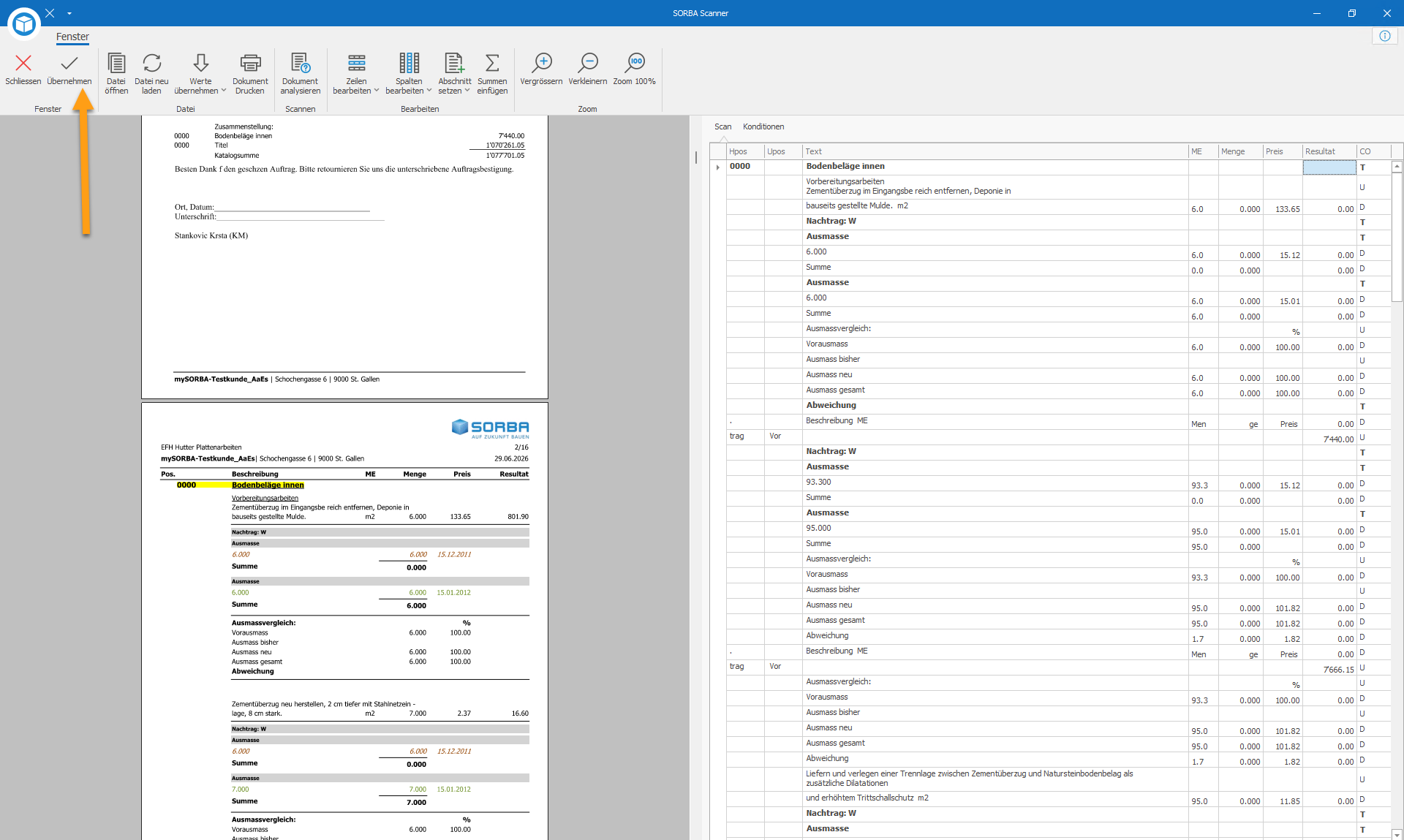Click the Resultat column header
1404x840 pixels.
pos(1330,151)
